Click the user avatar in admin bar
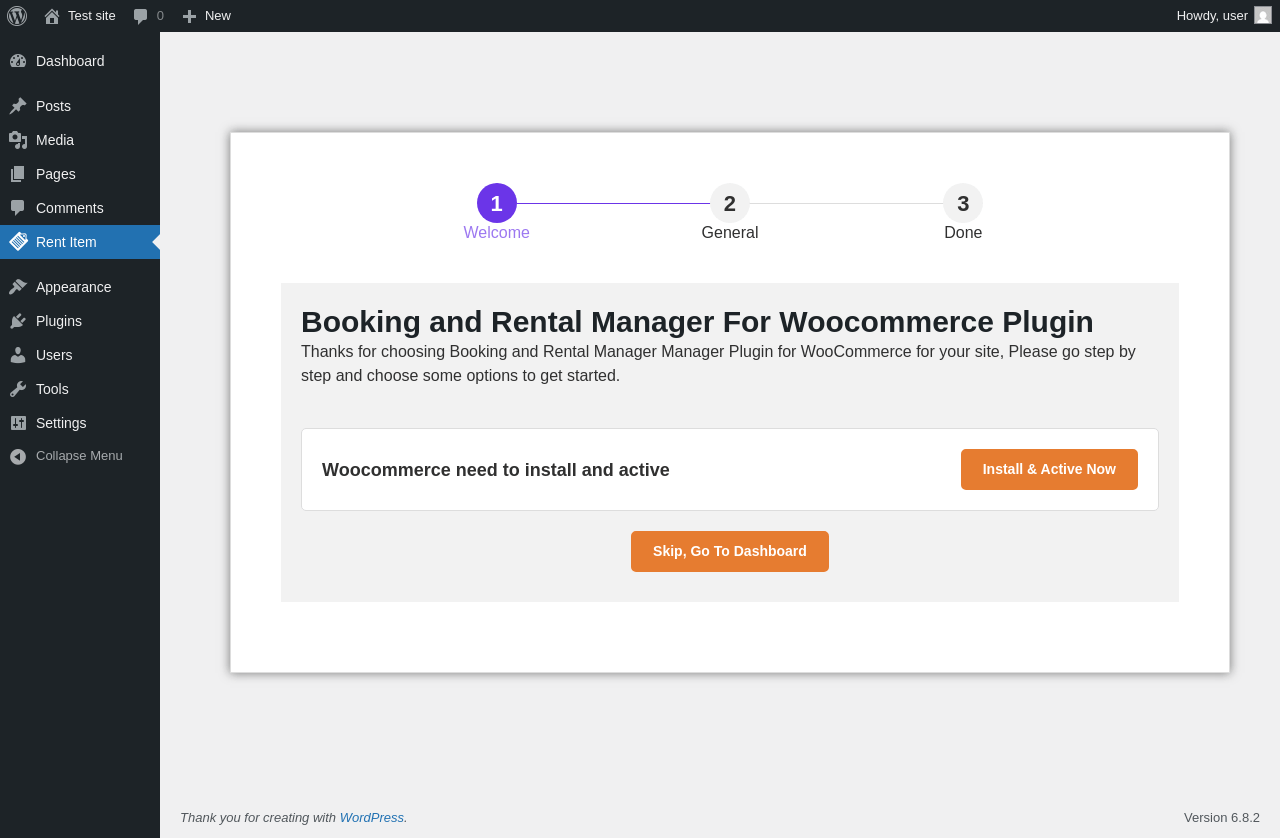This screenshot has height=838, width=1280. [x=1263, y=15]
